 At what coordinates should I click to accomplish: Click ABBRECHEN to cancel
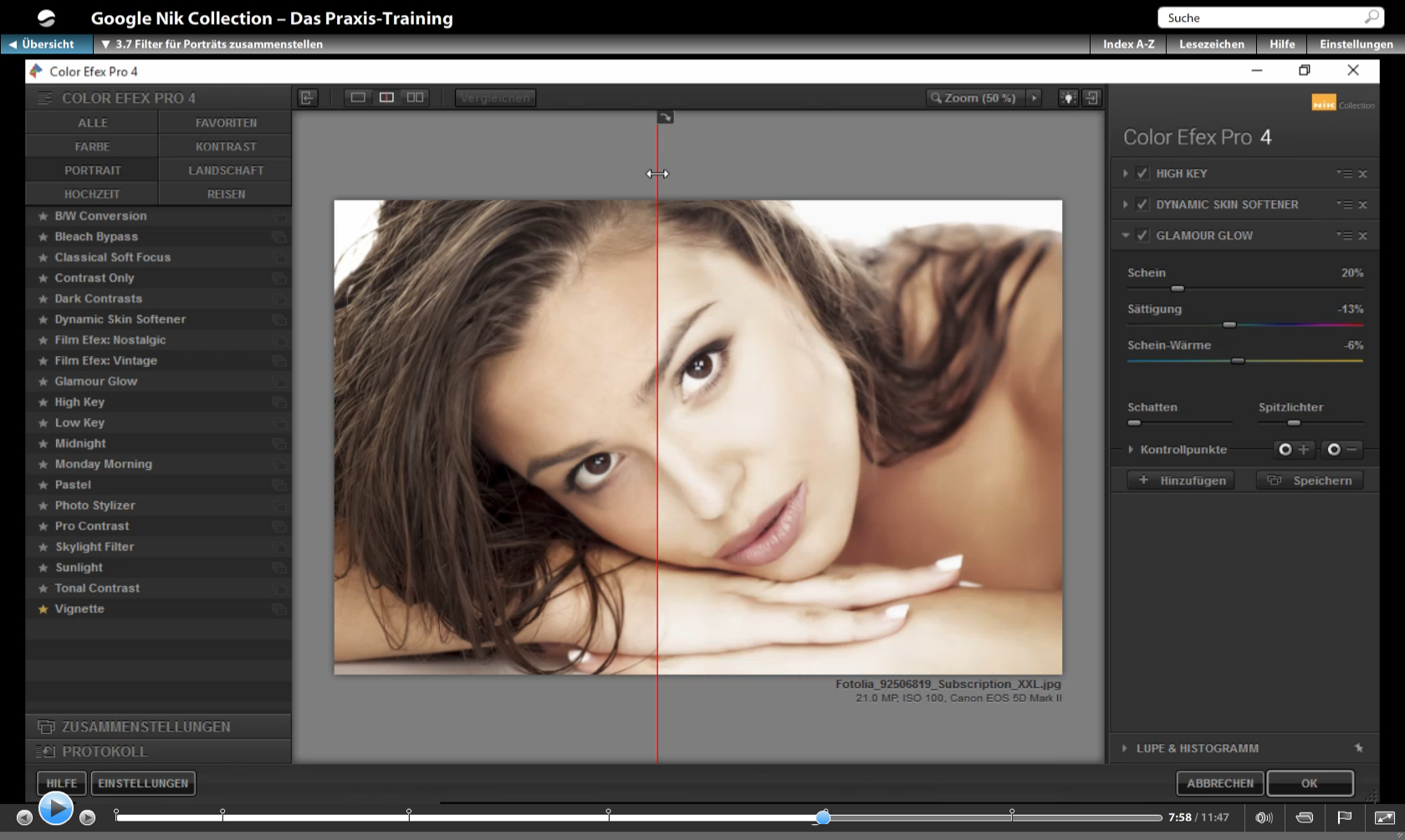(1220, 783)
